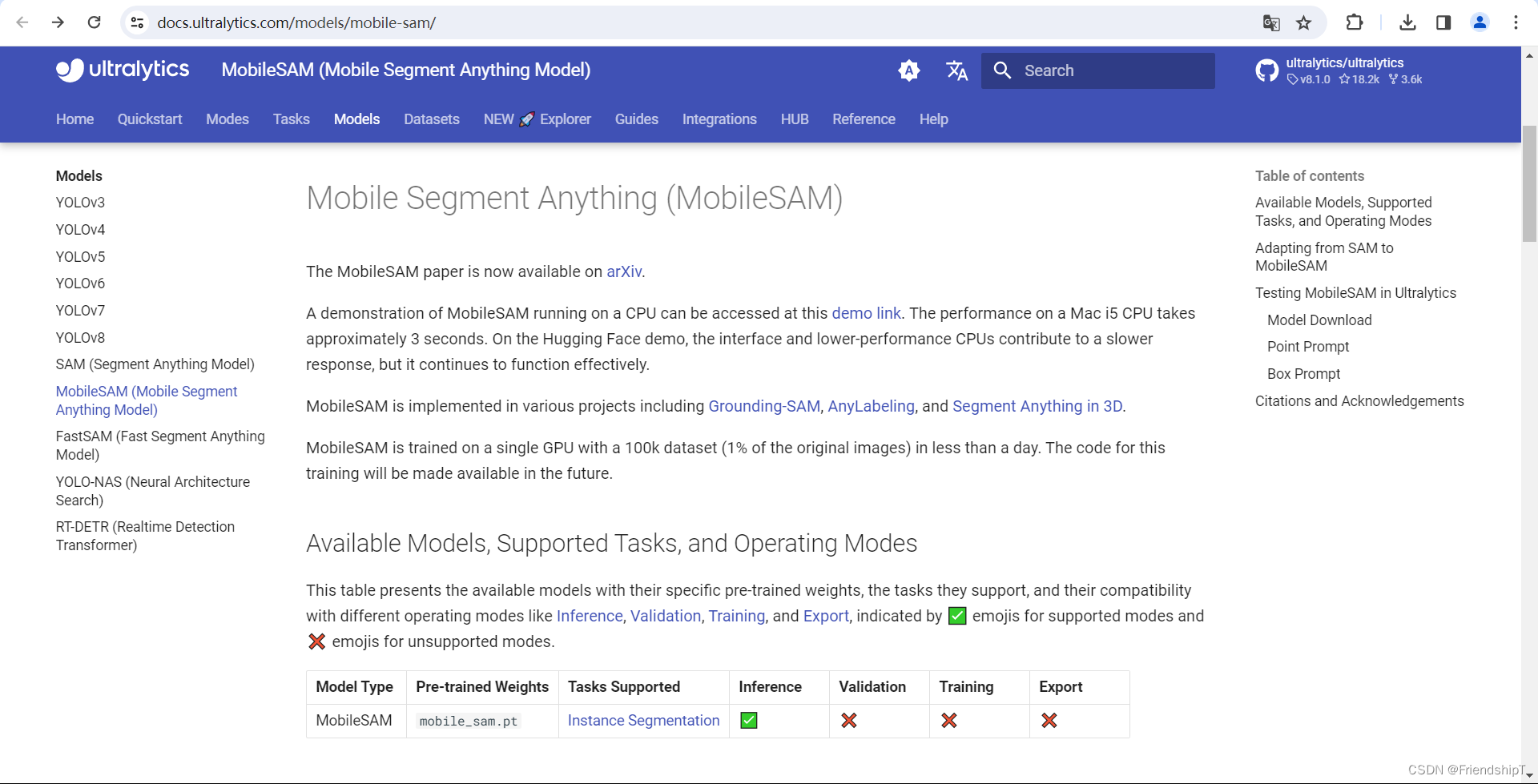
Task: Open the Reference tab
Action: (x=864, y=119)
